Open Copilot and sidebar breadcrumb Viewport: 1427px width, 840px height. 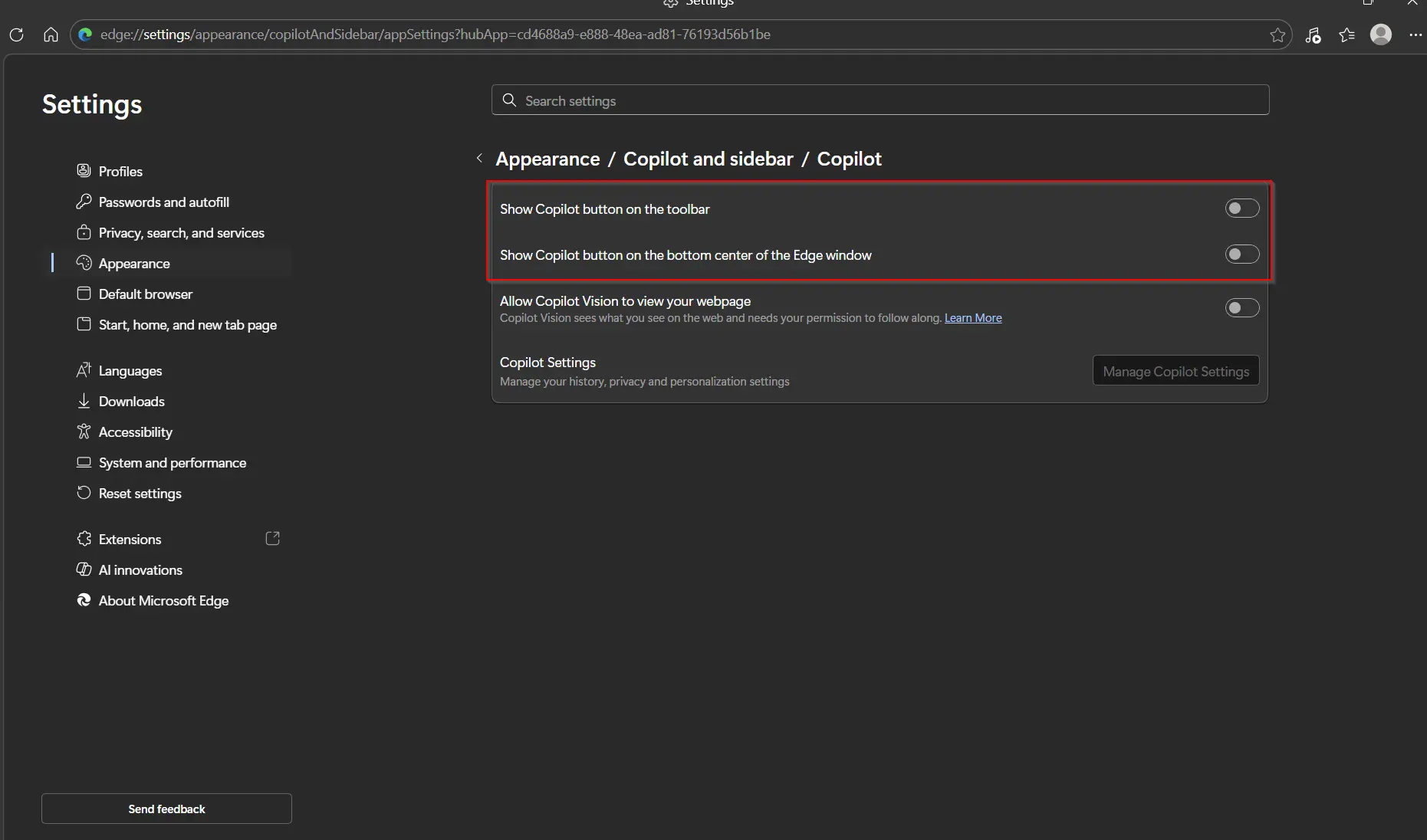tap(708, 159)
